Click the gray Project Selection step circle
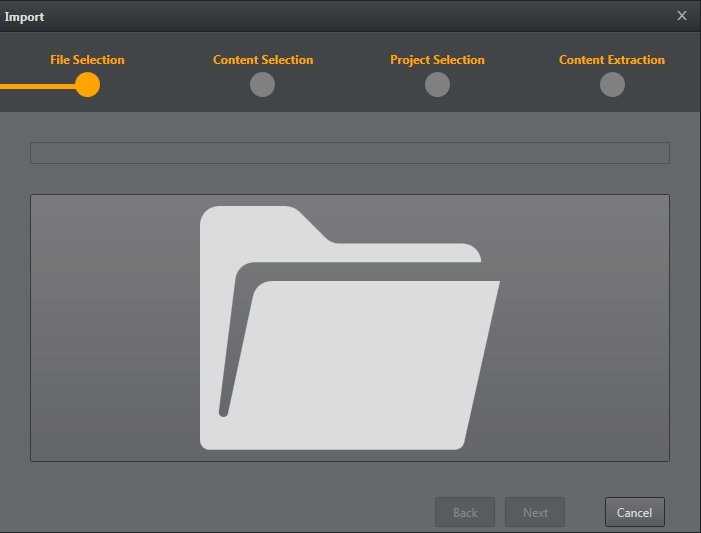Image resolution: width=701 pixels, height=533 pixels. (437, 85)
